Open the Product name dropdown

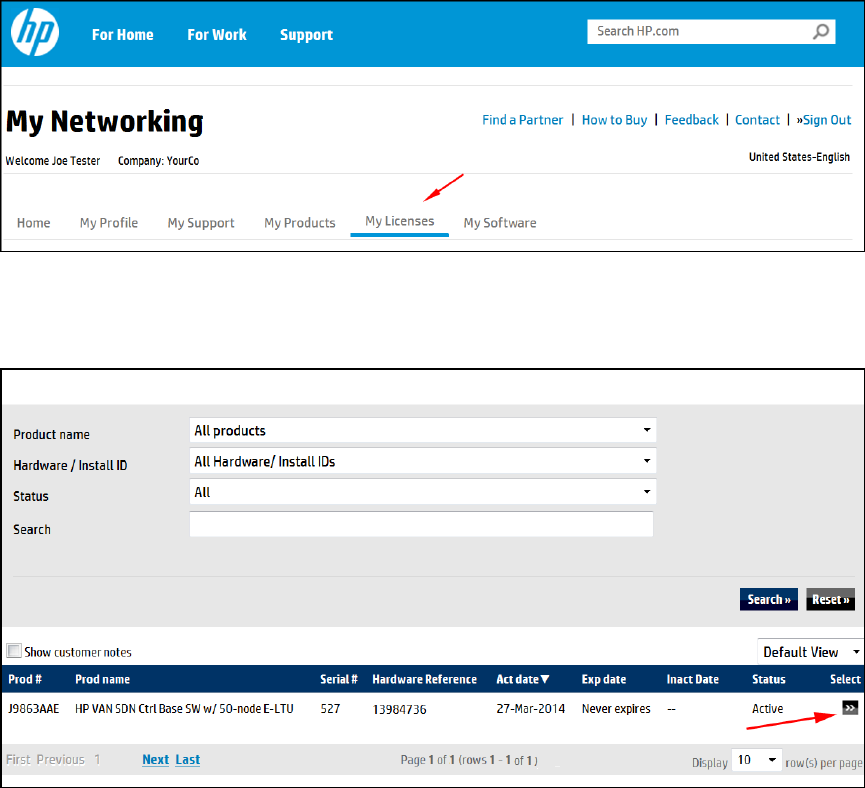pos(423,430)
